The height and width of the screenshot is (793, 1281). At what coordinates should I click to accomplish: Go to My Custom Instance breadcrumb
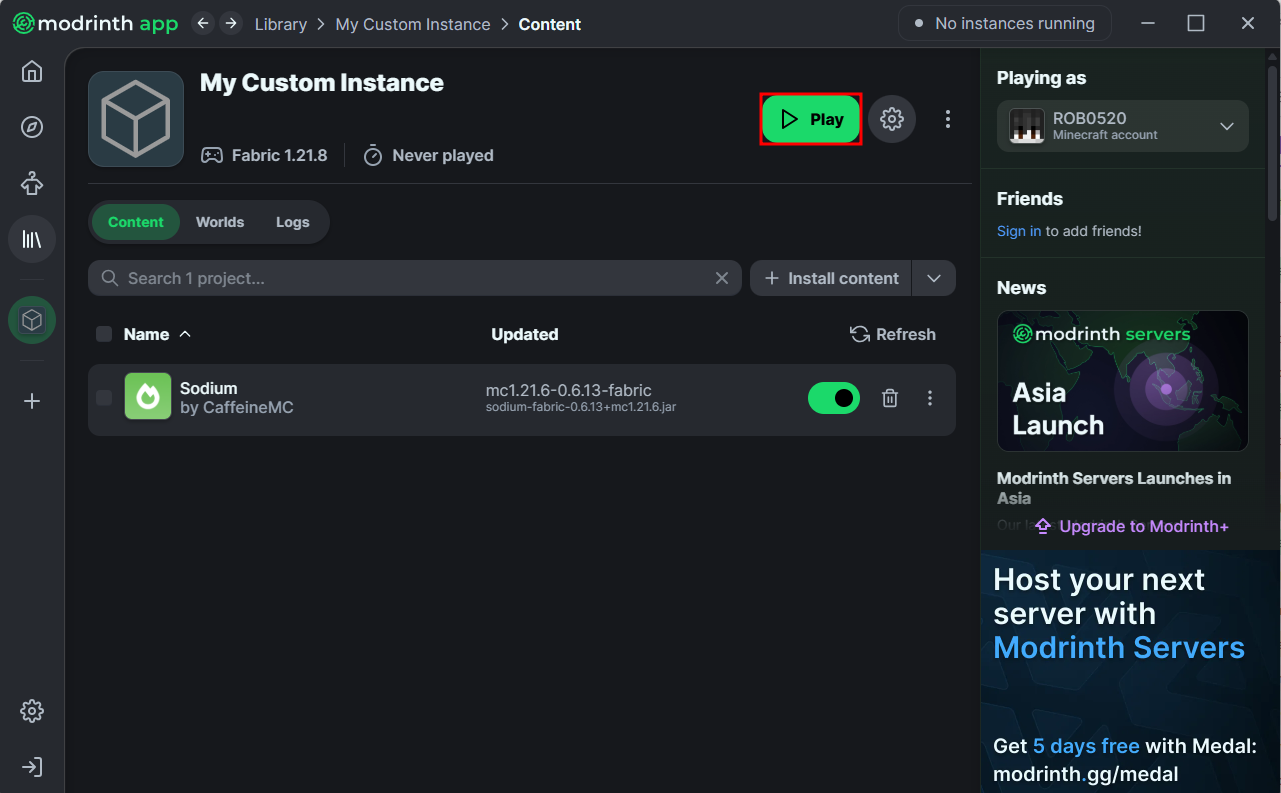point(413,24)
